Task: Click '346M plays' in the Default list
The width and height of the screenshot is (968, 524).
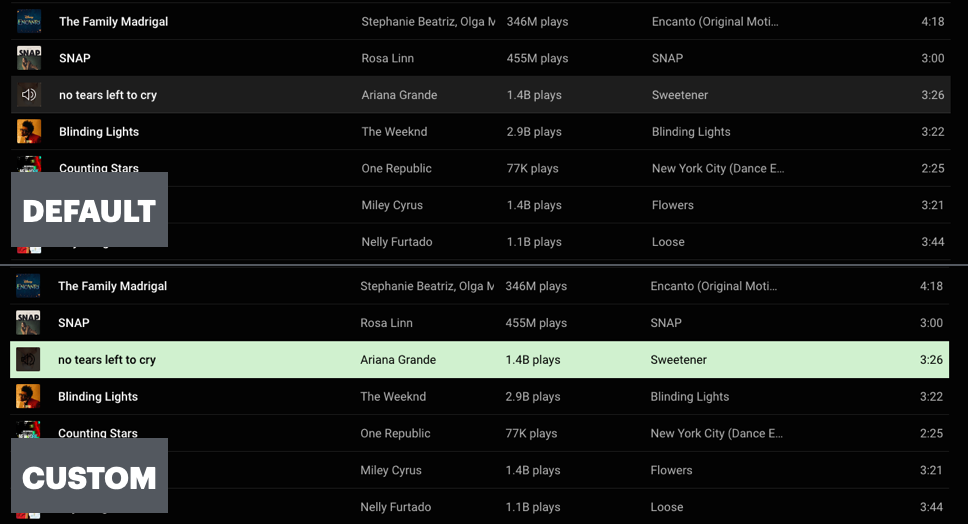Action: click(537, 22)
